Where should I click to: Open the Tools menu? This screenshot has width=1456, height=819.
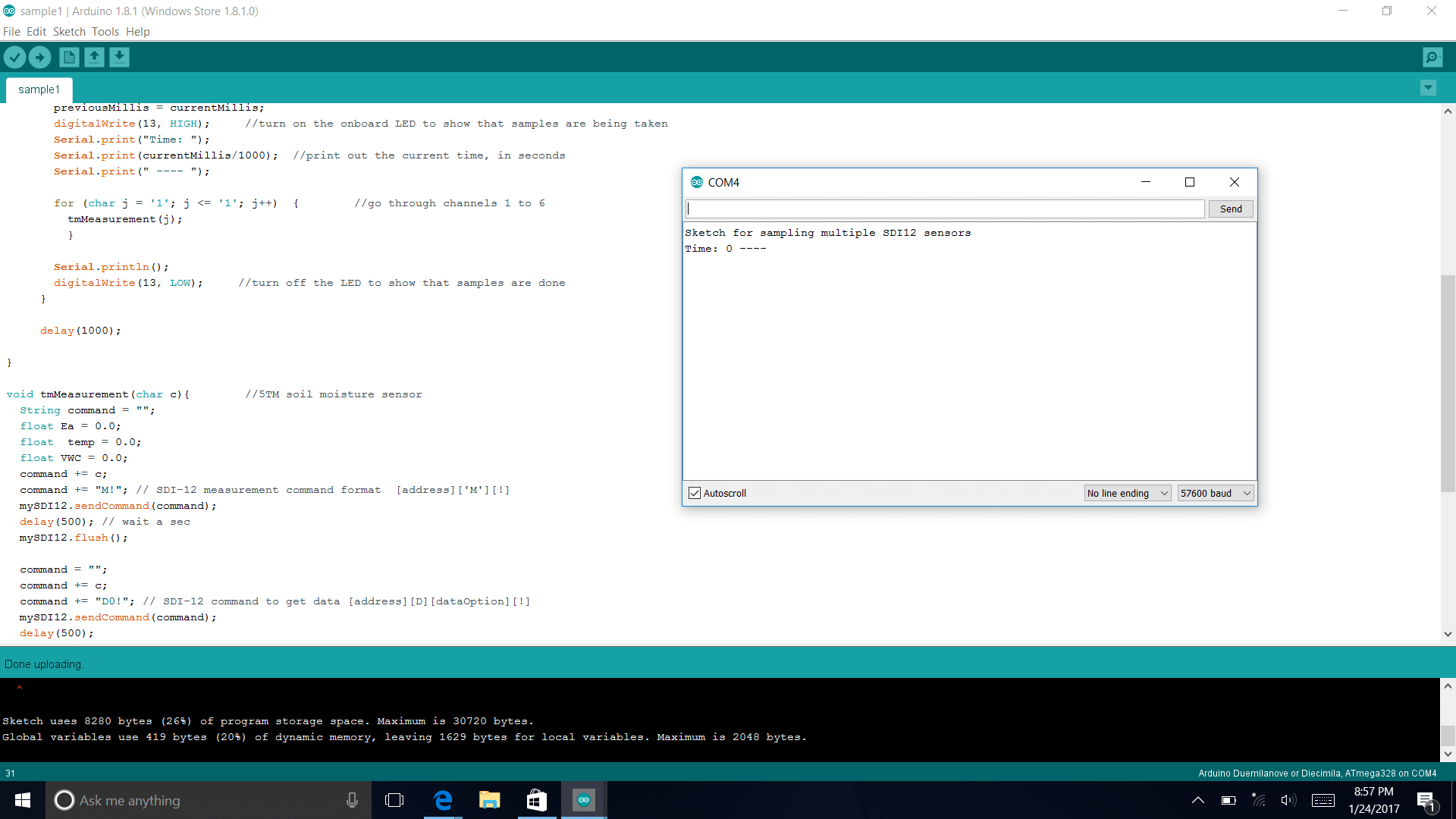[x=105, y=32]
